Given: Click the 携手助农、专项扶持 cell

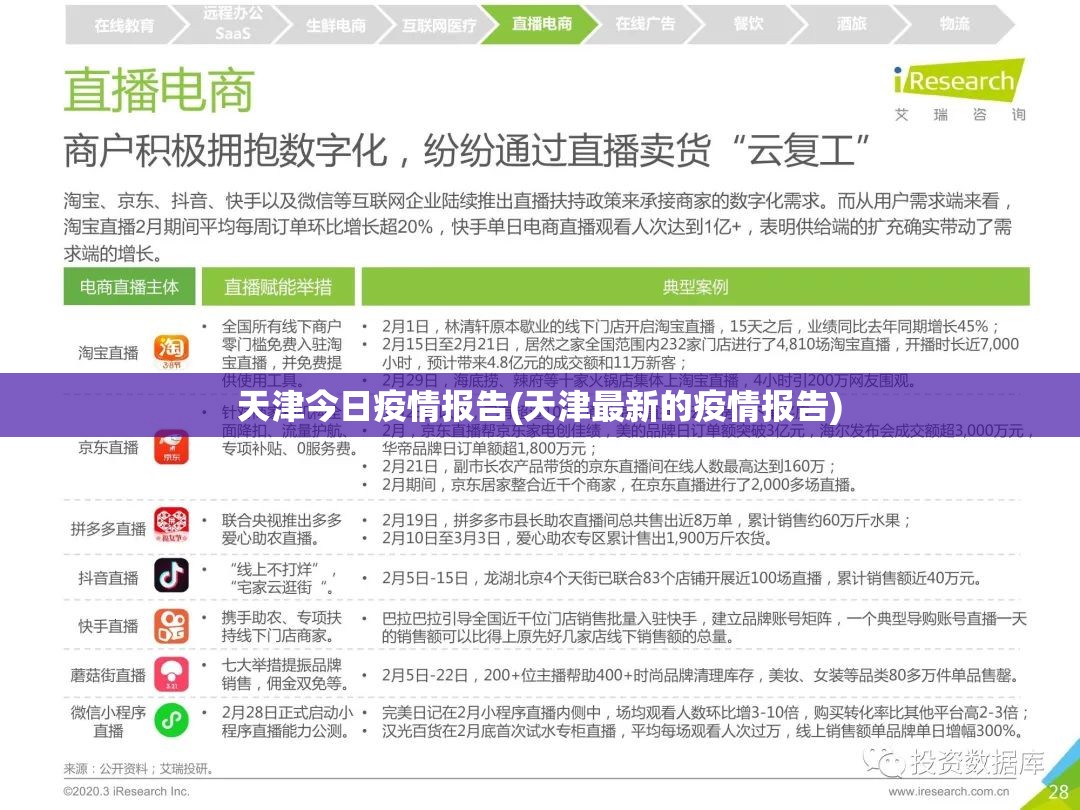Looking at the screenshot, I should pyautogui.click(x=282, y=626).
